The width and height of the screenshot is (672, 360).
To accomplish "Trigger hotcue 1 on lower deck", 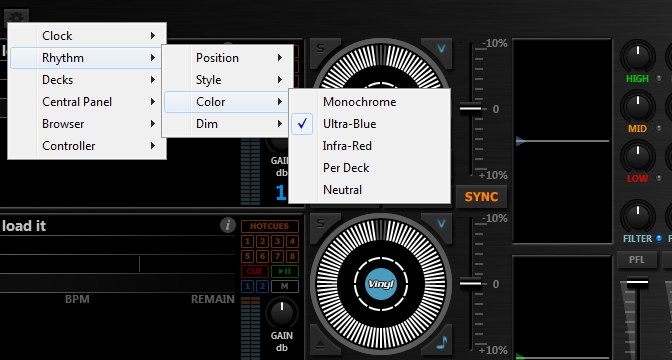I will tap(248, 241).
